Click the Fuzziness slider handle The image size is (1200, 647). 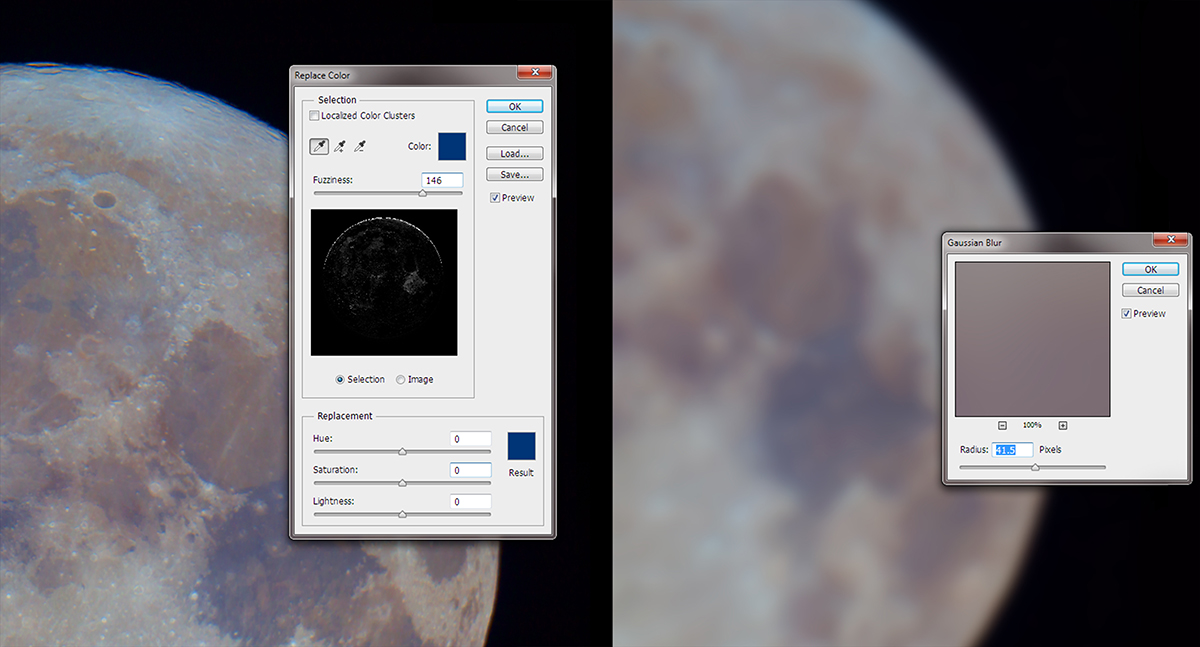click(422, 193)
